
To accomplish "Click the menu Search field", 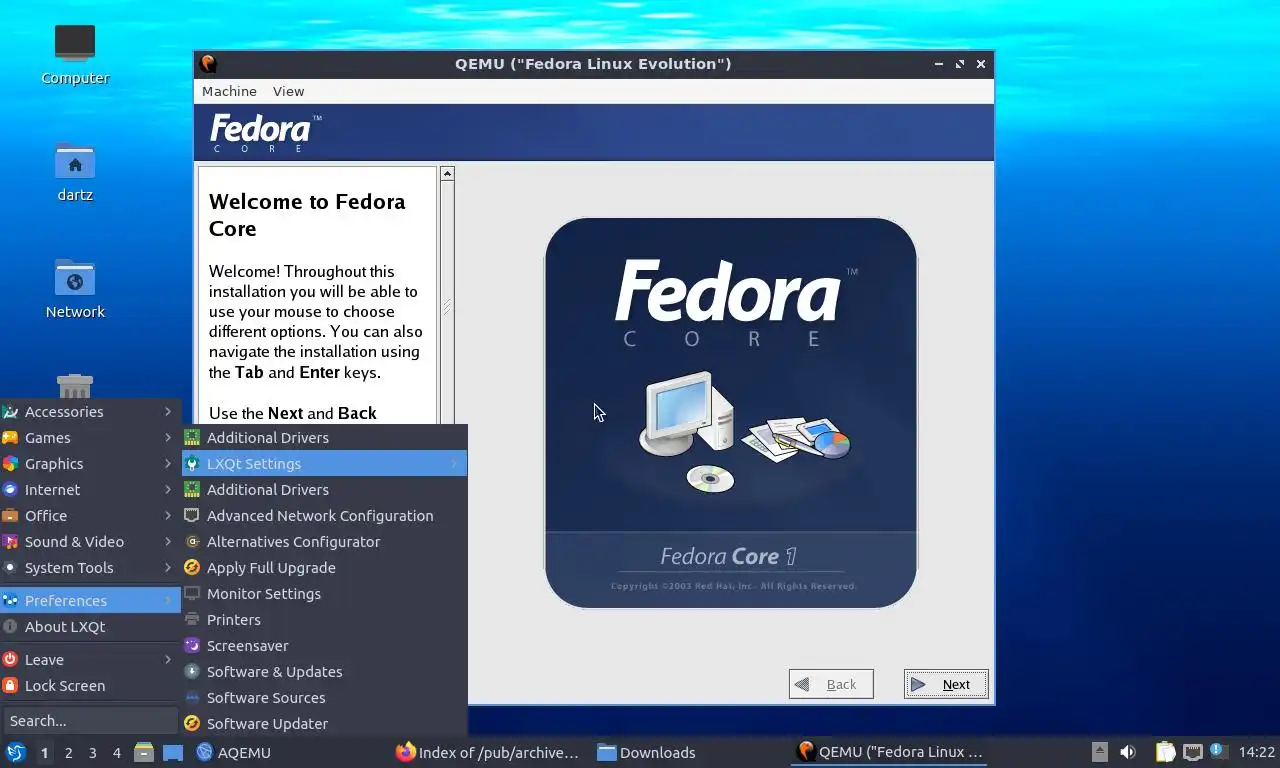I will (90, 721).
